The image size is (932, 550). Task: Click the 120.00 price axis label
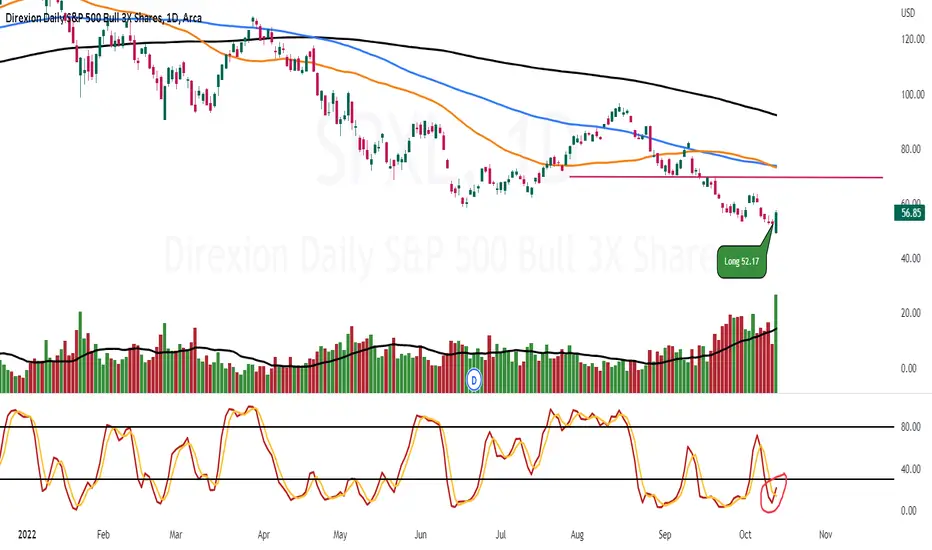912,39
